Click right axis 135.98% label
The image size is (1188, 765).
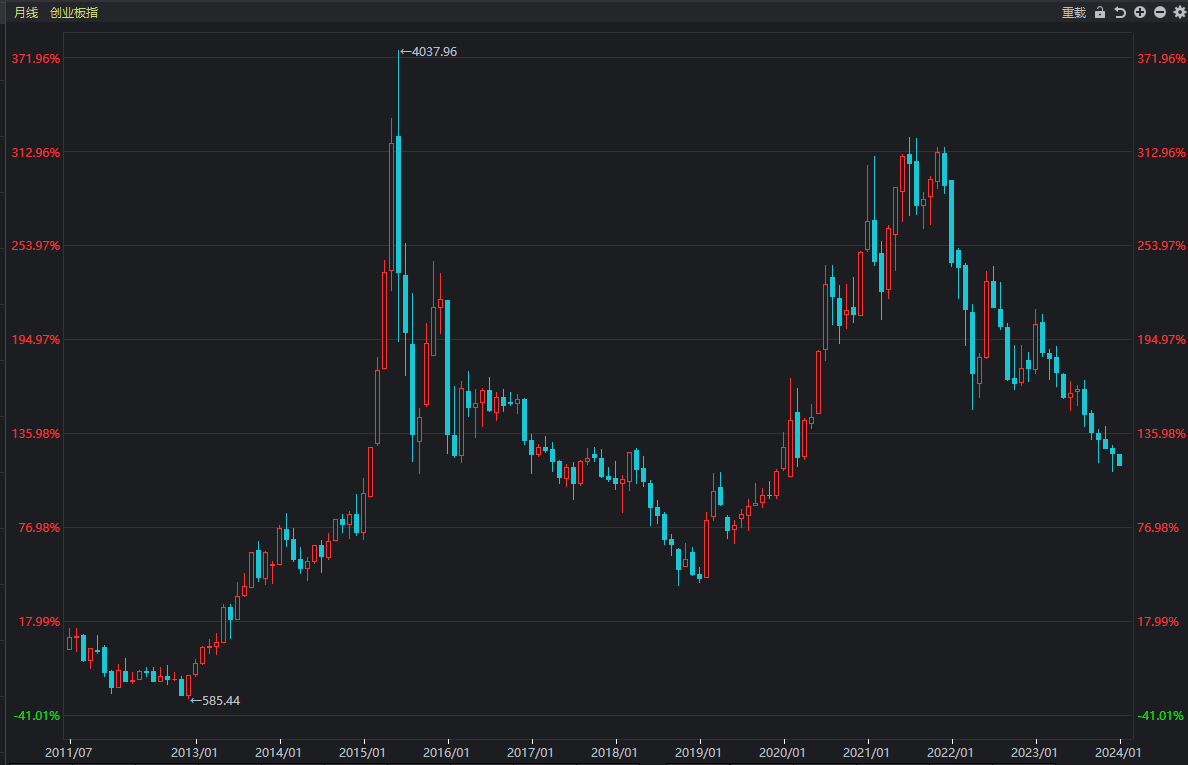point(1161,433)
